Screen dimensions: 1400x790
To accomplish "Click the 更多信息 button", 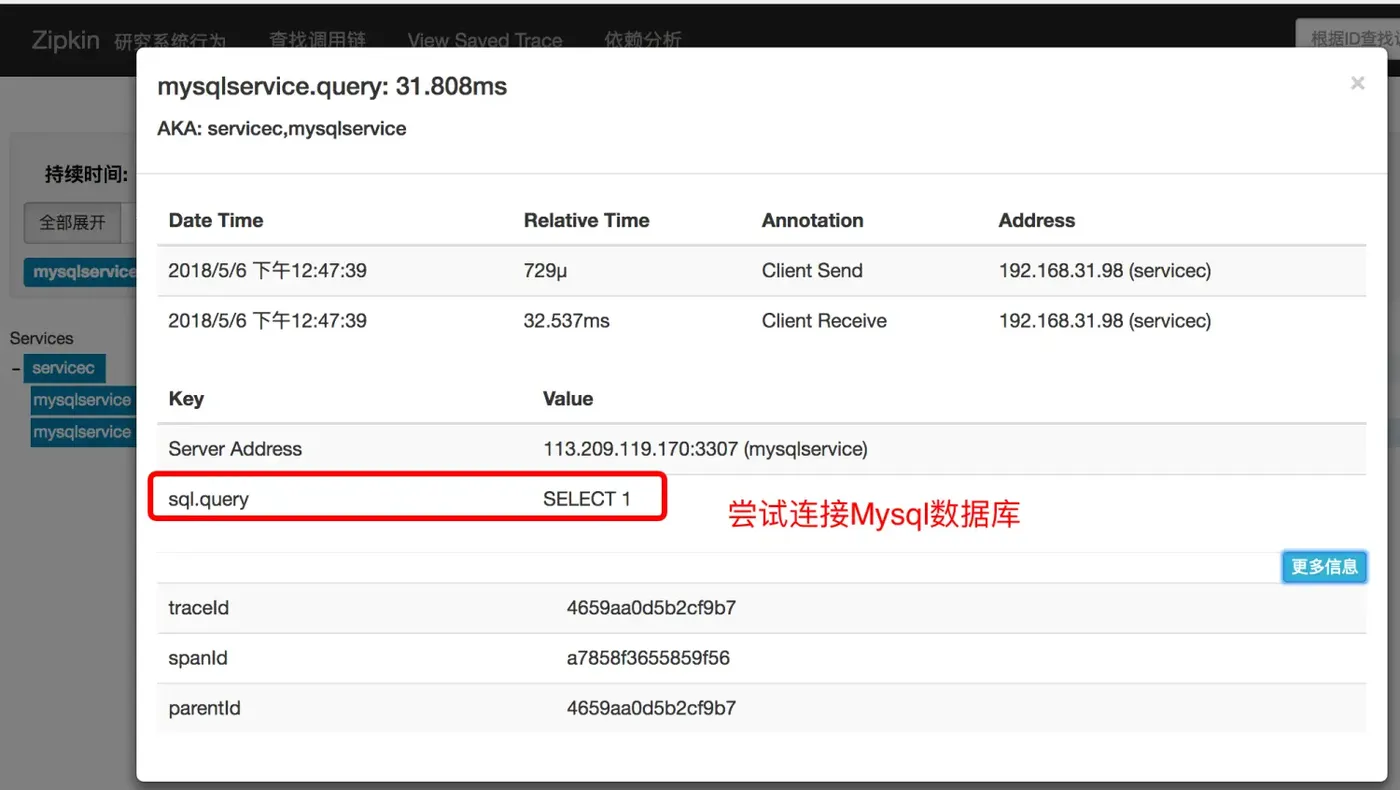I will 1324,567.
